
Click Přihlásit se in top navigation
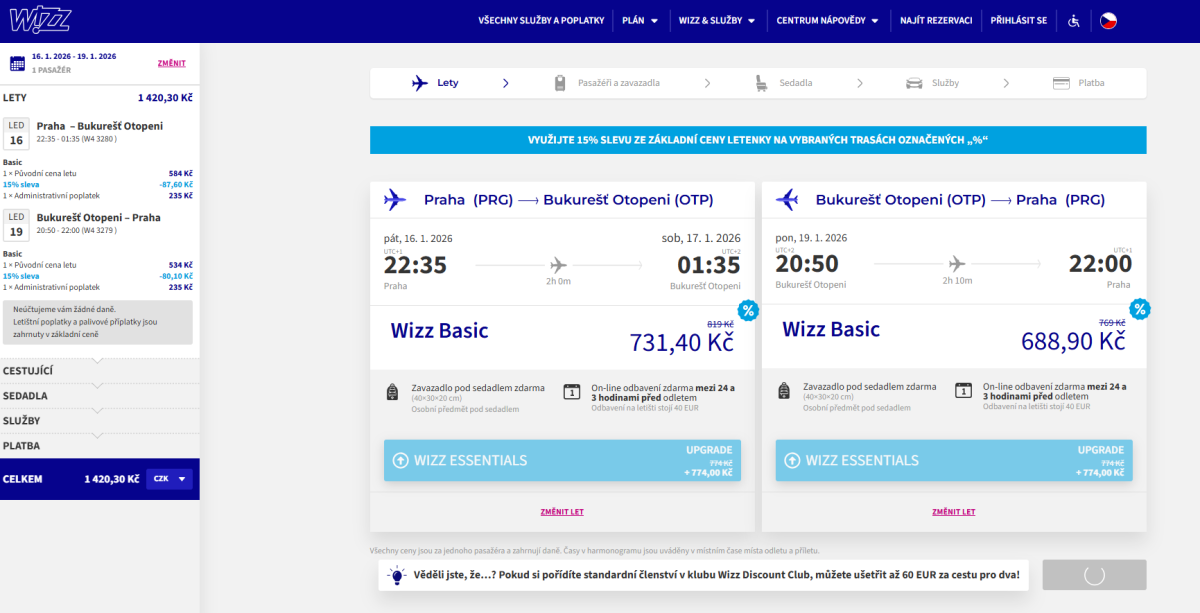tap(1018, 20)
